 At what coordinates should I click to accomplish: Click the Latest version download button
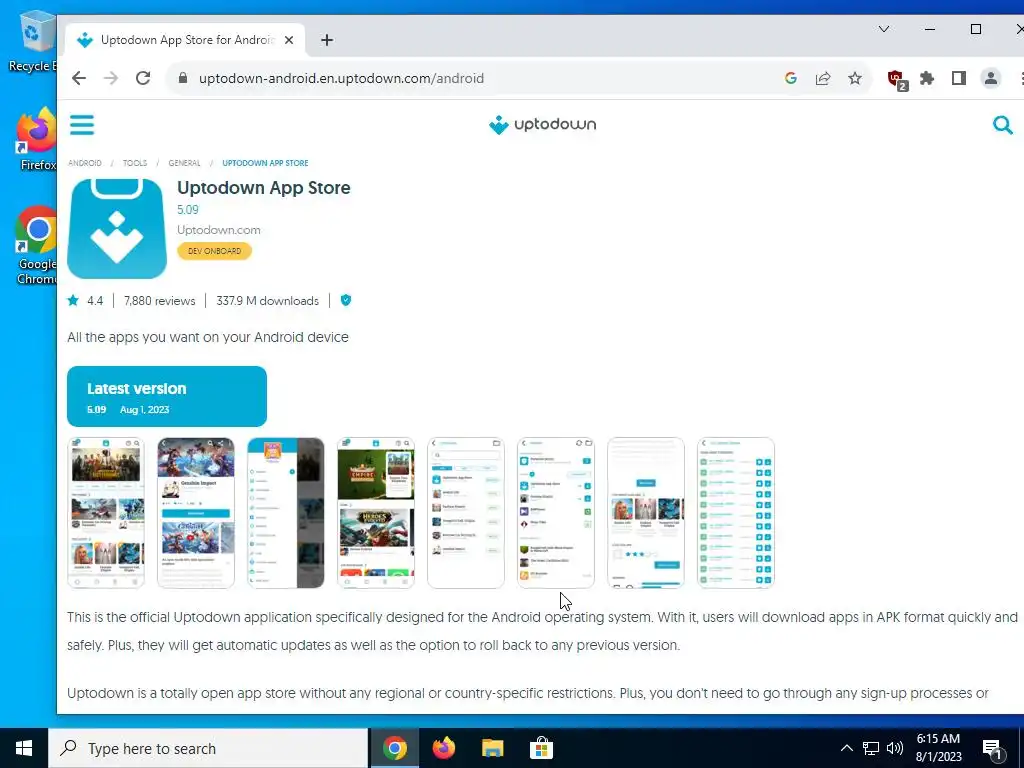pyautogui.click(x=167, y=396)
